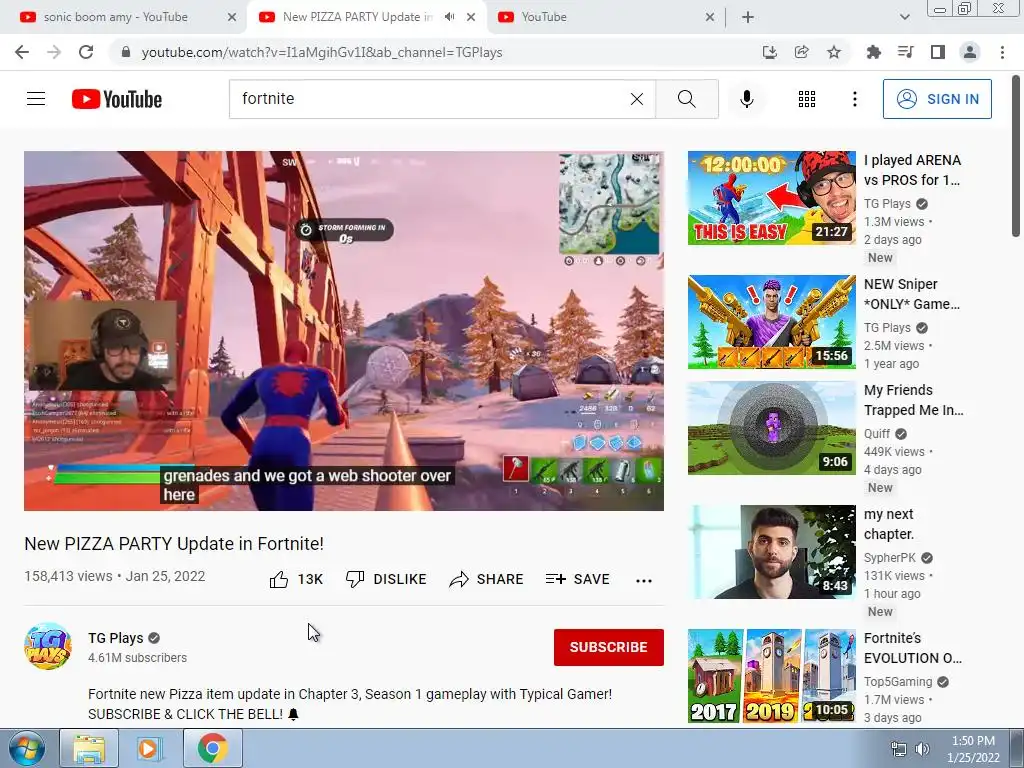Screen dimensions: 1024x768
Task: Install app icon in address bar
Action: pyautogui.click(x=770, y=52)
